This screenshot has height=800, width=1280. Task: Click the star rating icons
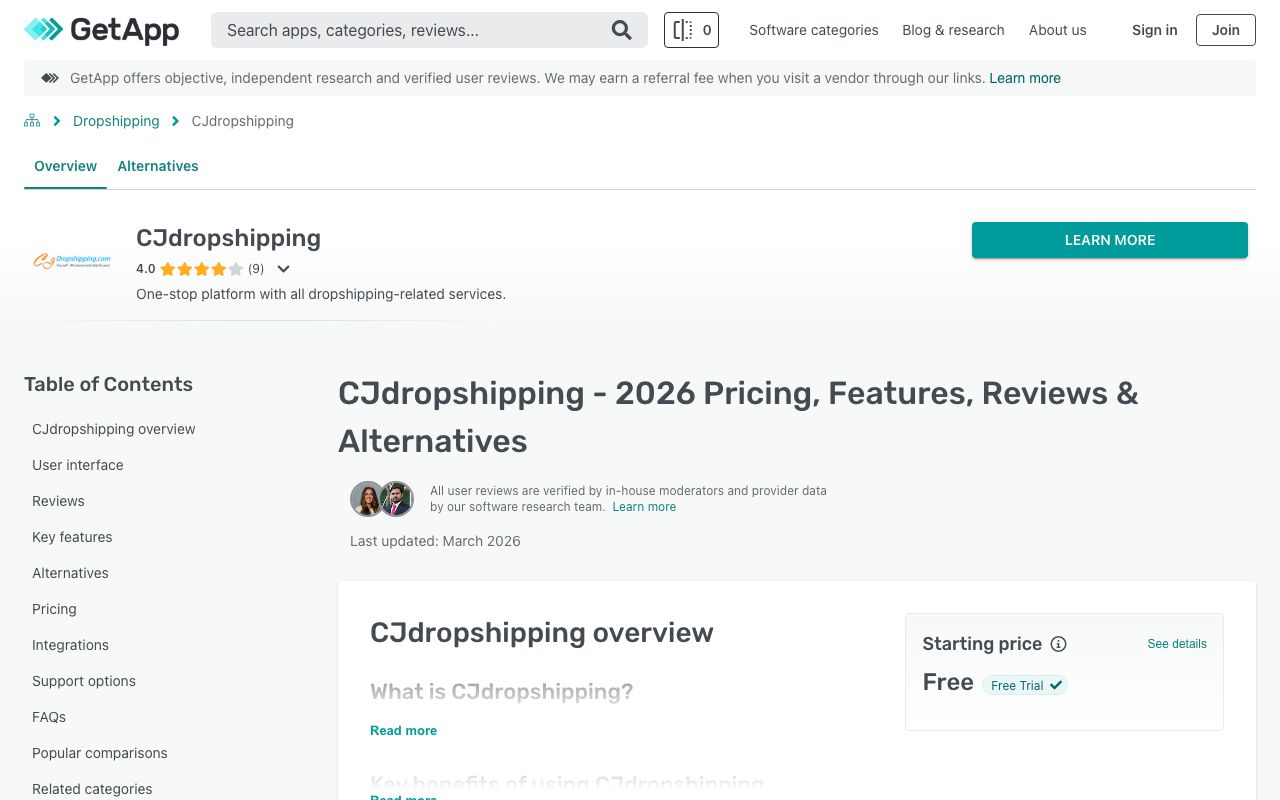(201, 269)
